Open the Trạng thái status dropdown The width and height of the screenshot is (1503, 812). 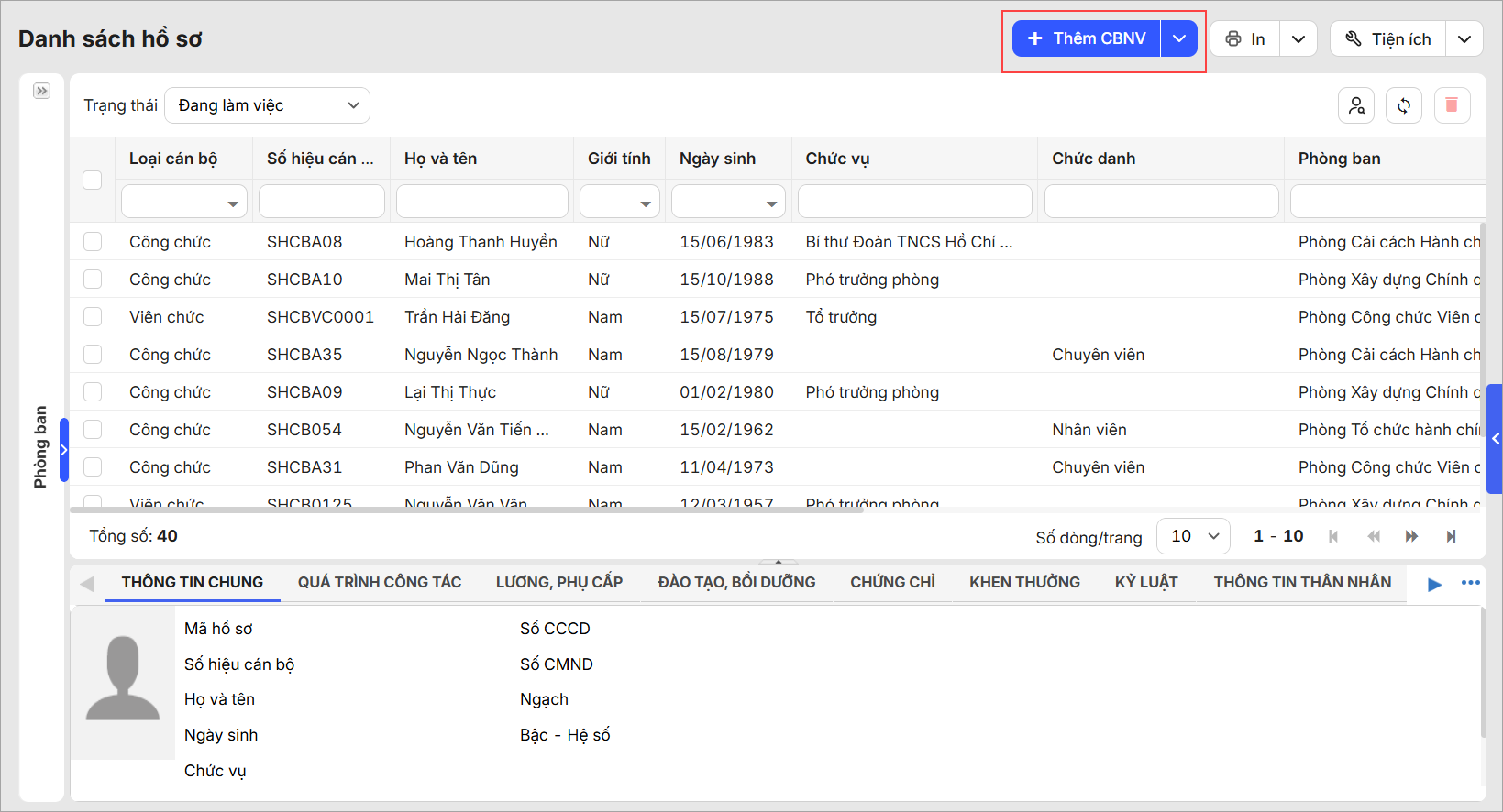click(267, 105)
